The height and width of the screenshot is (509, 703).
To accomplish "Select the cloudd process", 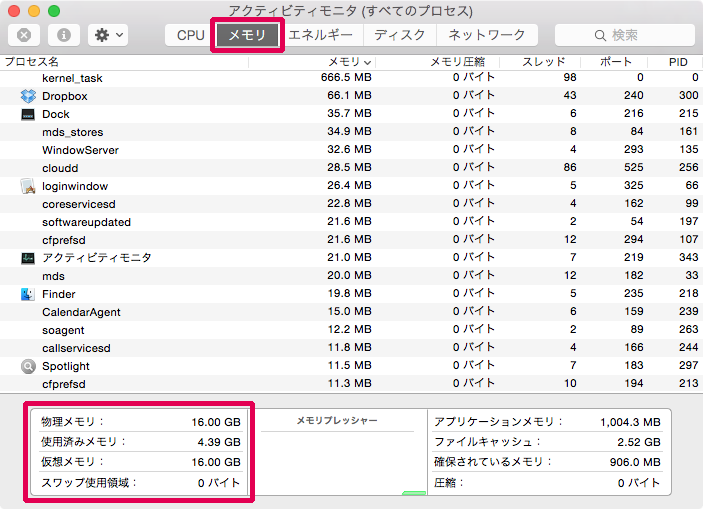I will (x=60, y=168).
